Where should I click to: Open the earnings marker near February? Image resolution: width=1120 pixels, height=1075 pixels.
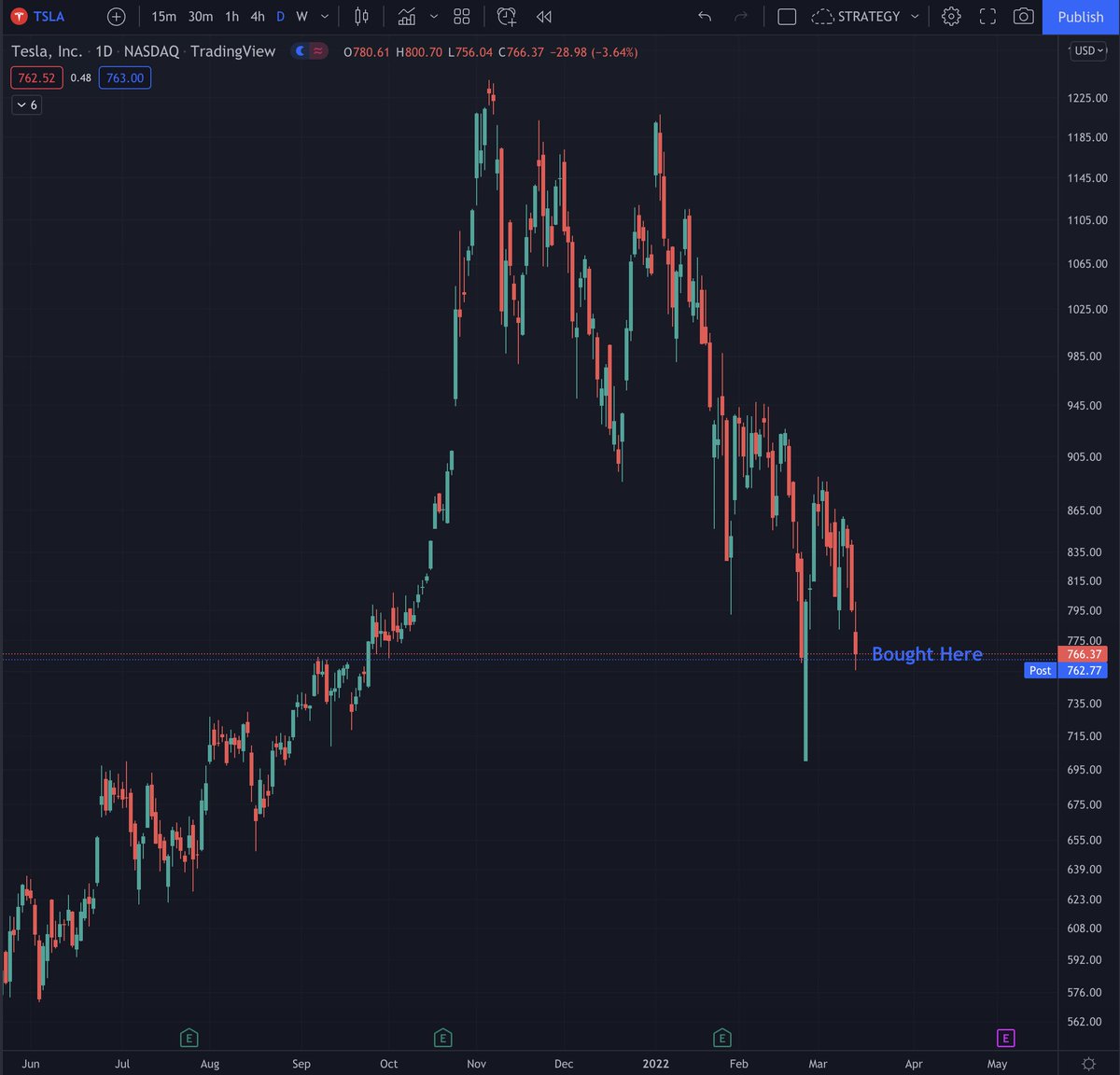coord(721,1038)
